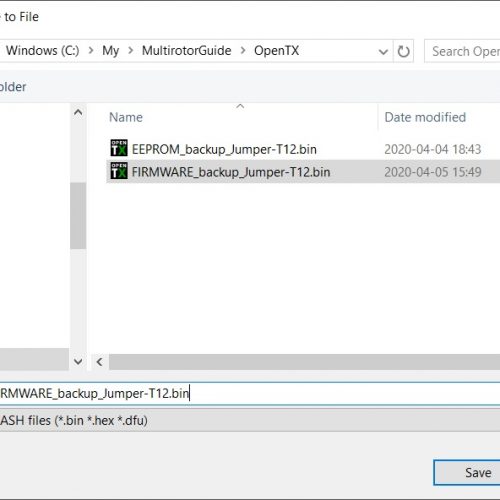Click the file name input field

point(250,393)
